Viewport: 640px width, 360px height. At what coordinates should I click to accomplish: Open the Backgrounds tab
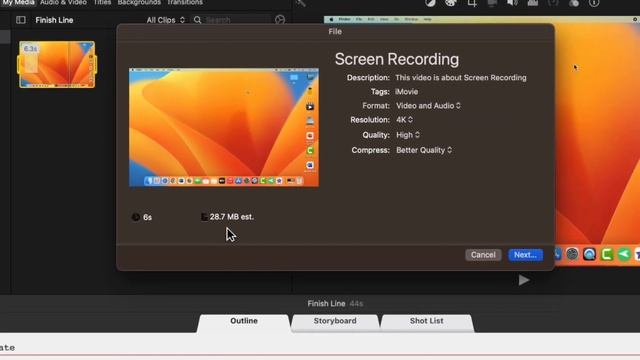click(139, 2)
